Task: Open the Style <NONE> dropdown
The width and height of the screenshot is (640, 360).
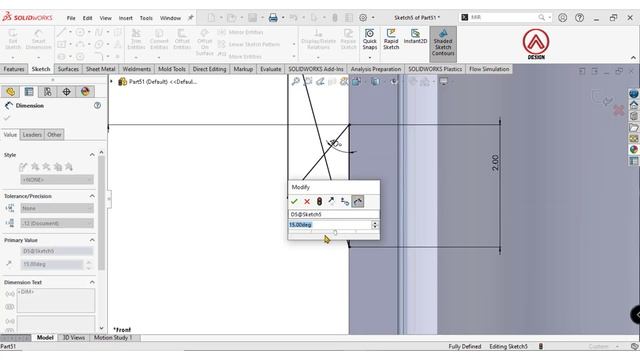Action: (x=57, y=180)
